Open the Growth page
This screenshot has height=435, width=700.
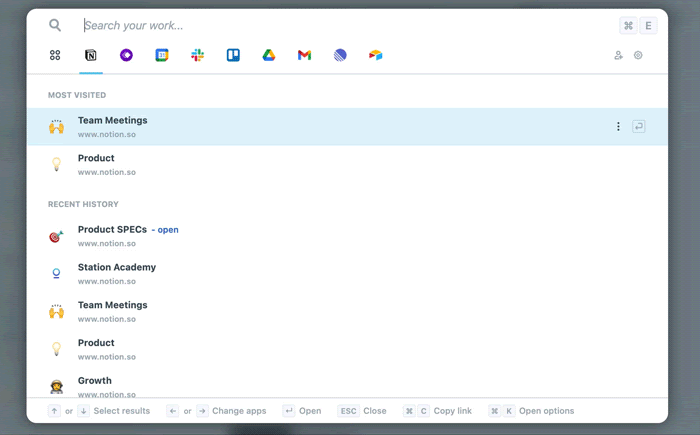[347, 385]
